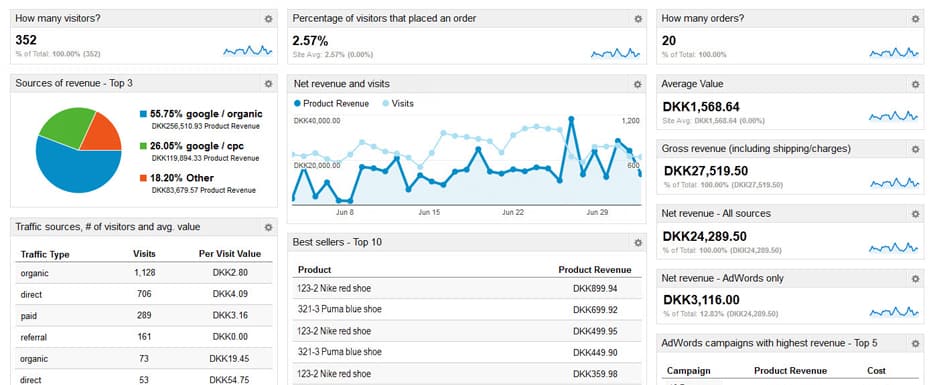Open gear on Sources of revenue widget
Image resolution: width=933 pixels, height=385 pixels.
click(x=268, y=84)
